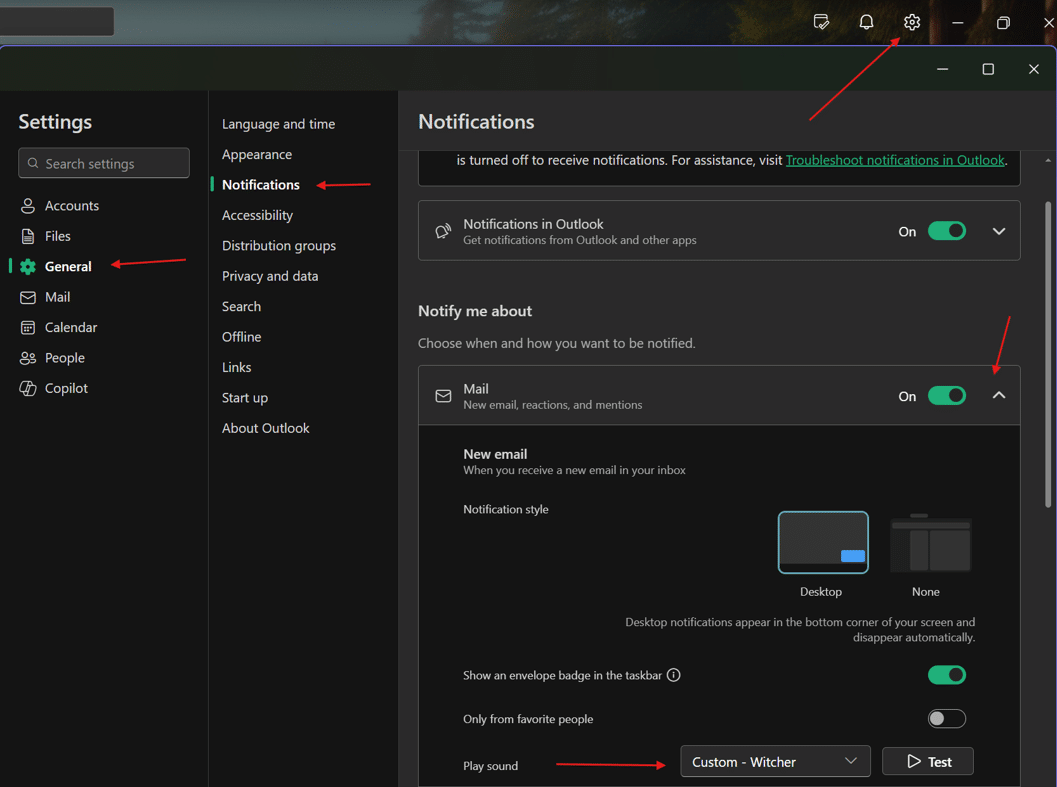Click the scrollbar up arrow
This screenshot has width=1057, height=787.
[x=1048, y=161]
